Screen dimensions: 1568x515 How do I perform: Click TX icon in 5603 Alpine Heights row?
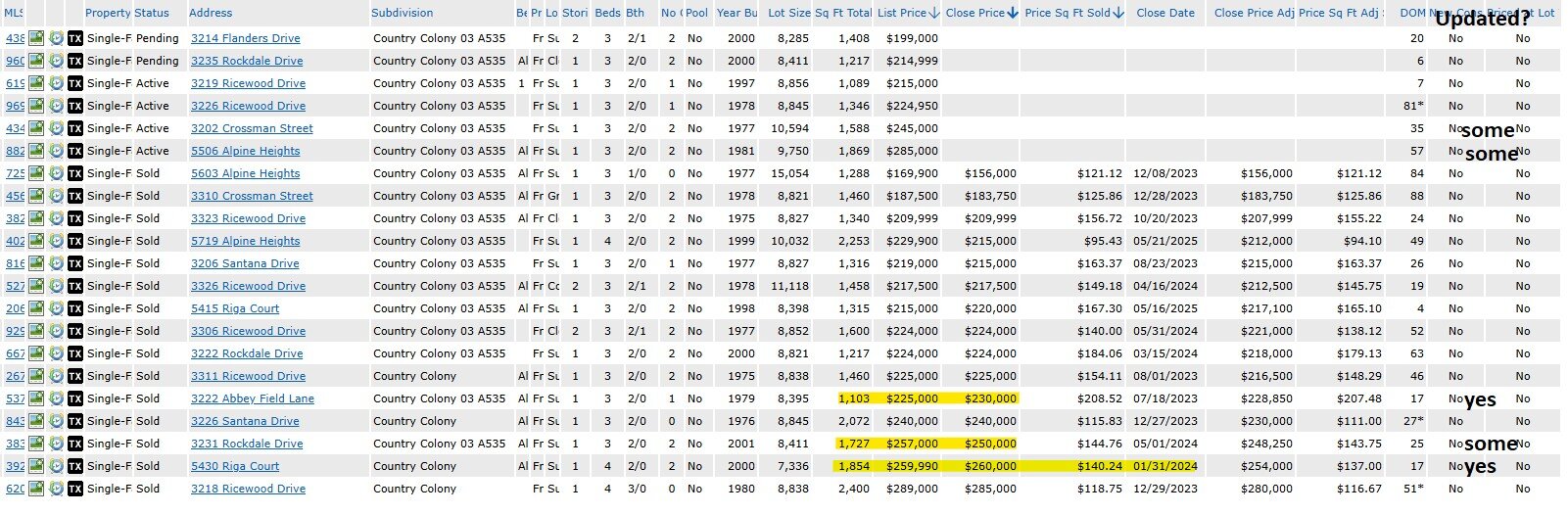(74, 173)
